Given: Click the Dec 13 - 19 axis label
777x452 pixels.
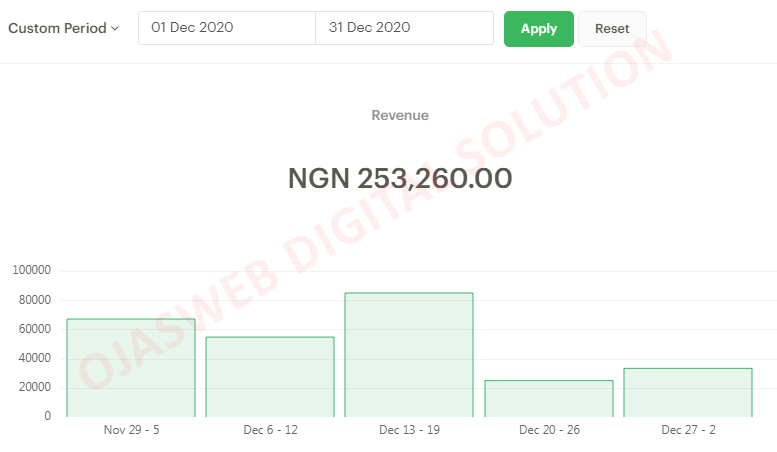Looking at the screenshot, I should tap(409, 430).
